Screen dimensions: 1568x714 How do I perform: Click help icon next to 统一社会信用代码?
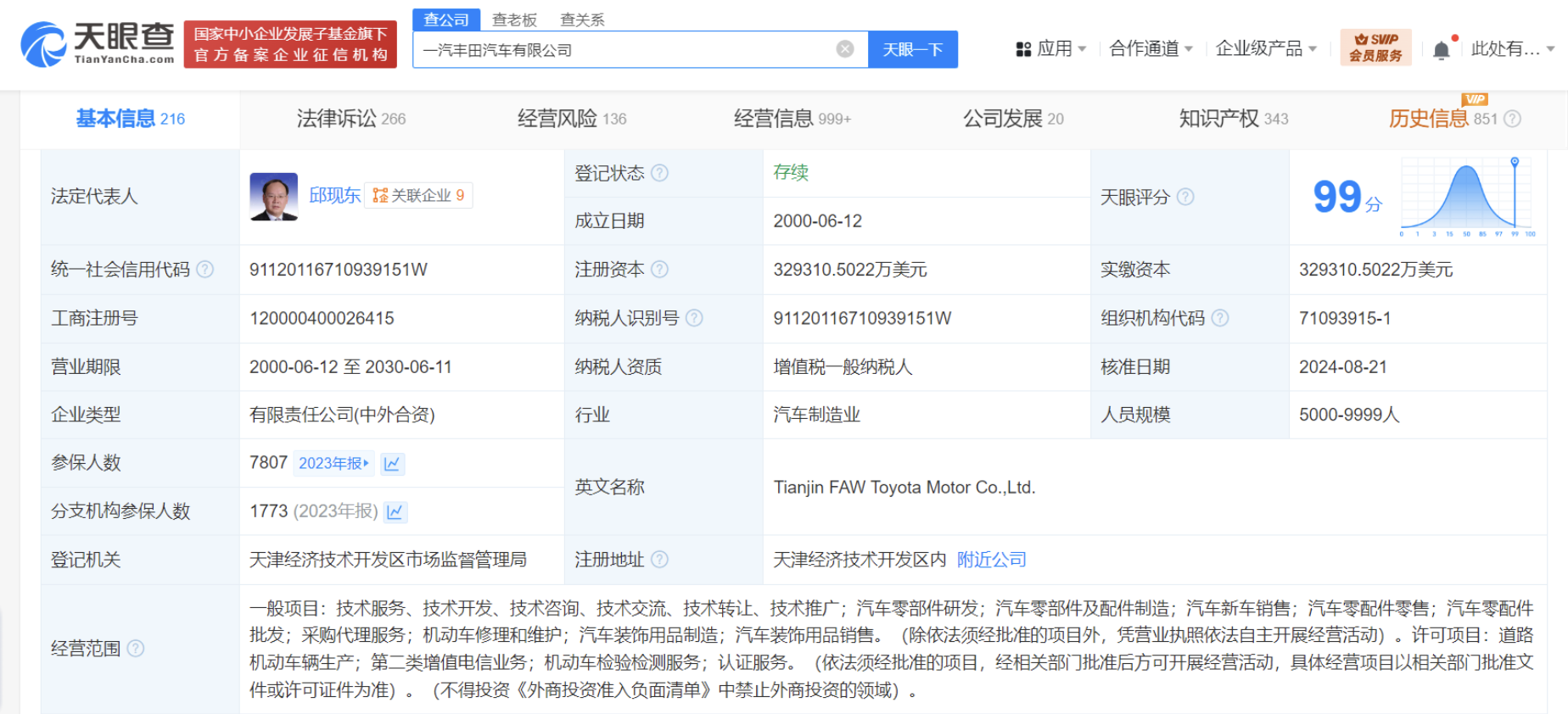pyautogui.click(x=205, y=270)
